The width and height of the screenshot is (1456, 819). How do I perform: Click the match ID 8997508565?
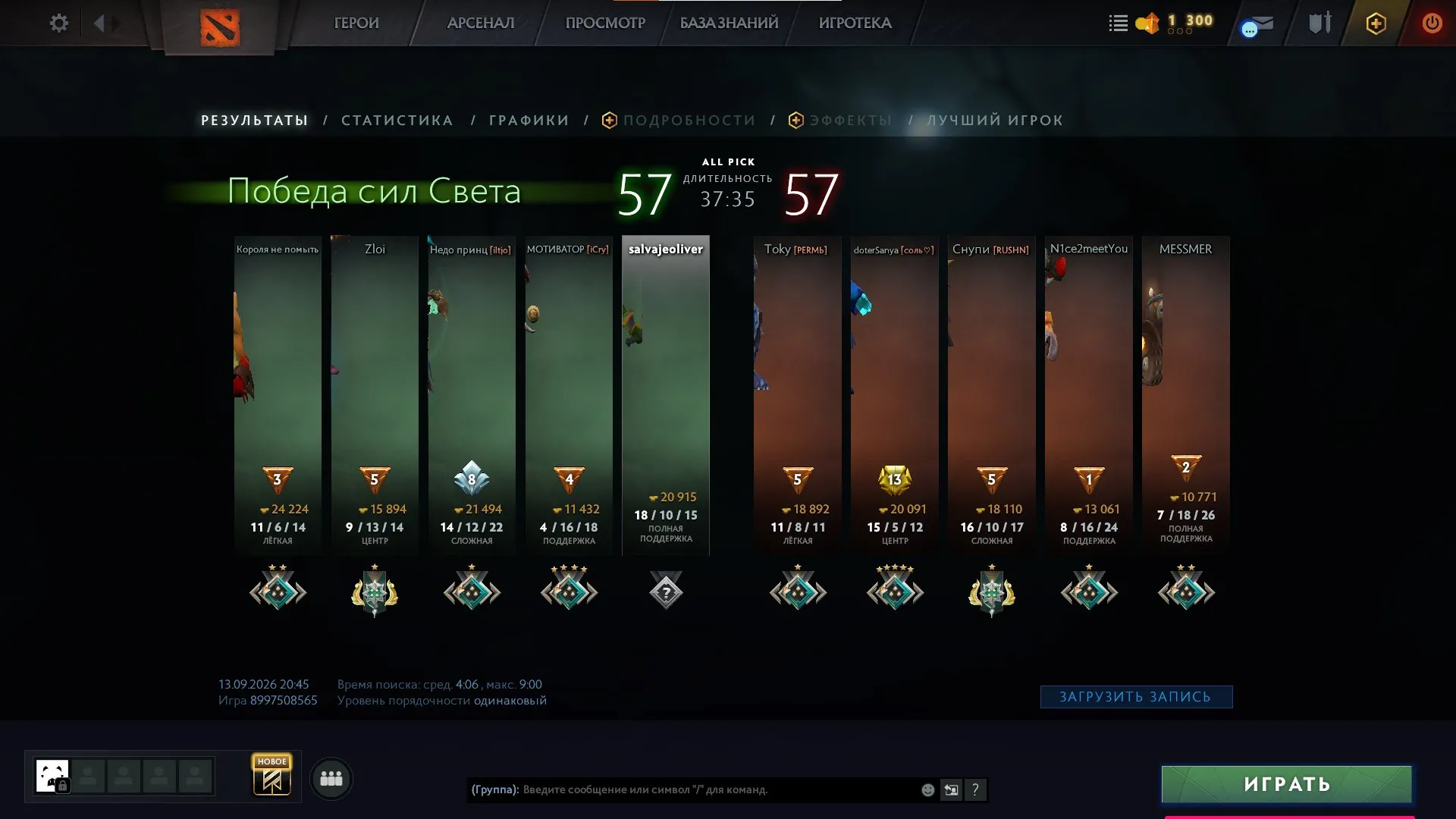[x=284, y=700]
